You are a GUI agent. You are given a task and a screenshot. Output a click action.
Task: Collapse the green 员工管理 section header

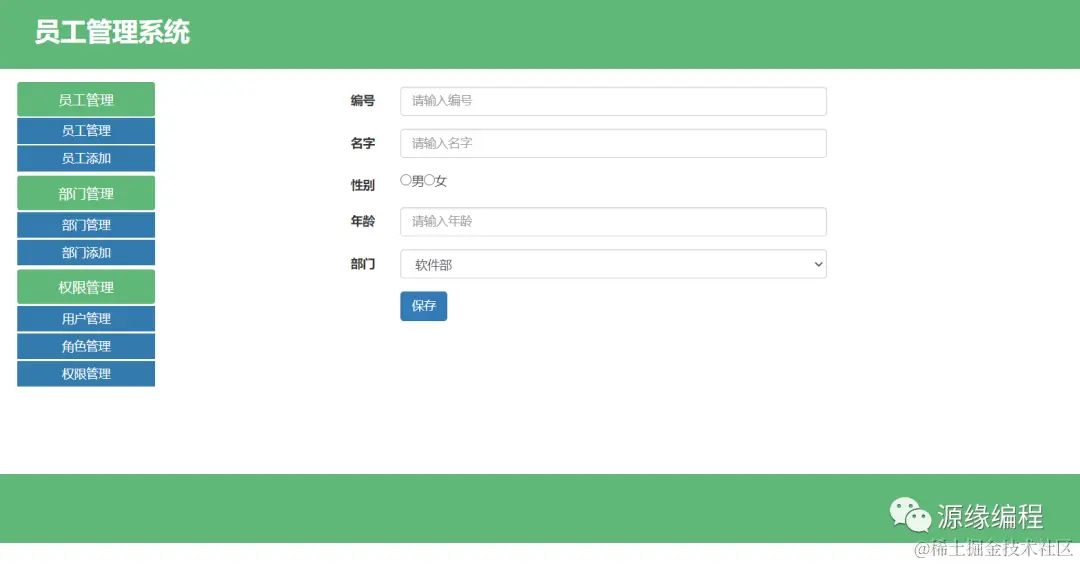[x=86, y=99]
